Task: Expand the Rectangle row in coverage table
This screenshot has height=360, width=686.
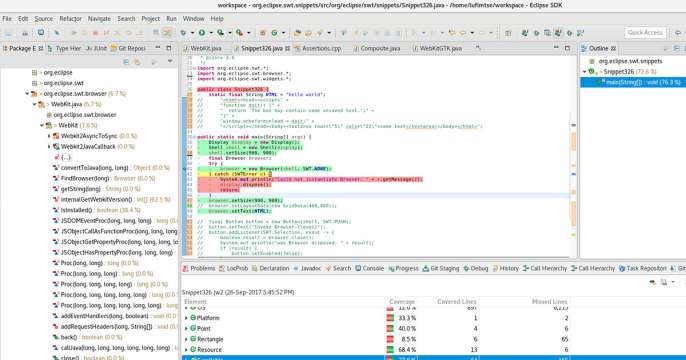Action: [186, 339]
